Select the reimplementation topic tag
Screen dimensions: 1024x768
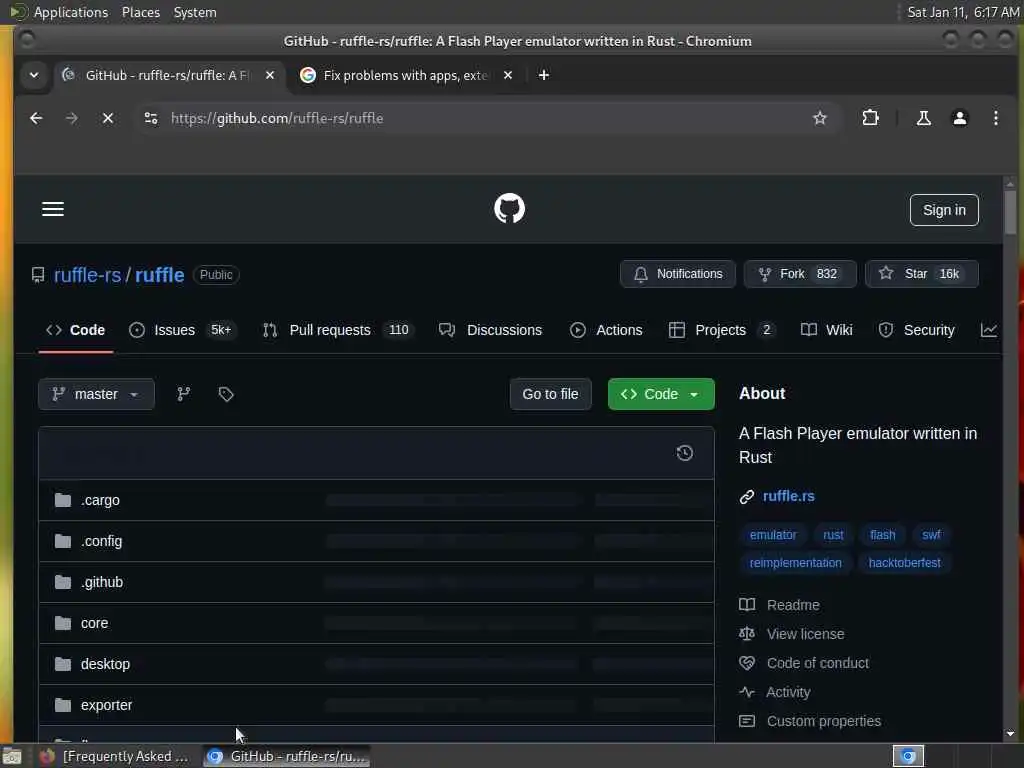[795, 563]
